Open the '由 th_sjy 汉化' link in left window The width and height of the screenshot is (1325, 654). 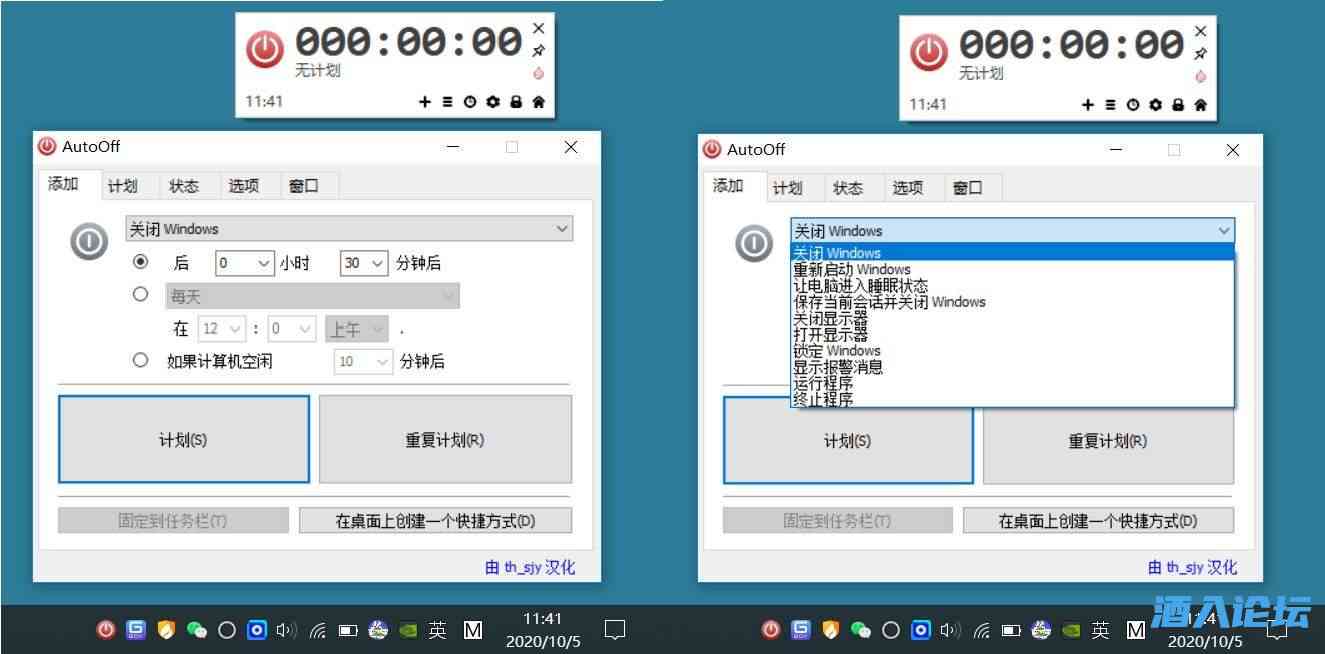(530, 567)
